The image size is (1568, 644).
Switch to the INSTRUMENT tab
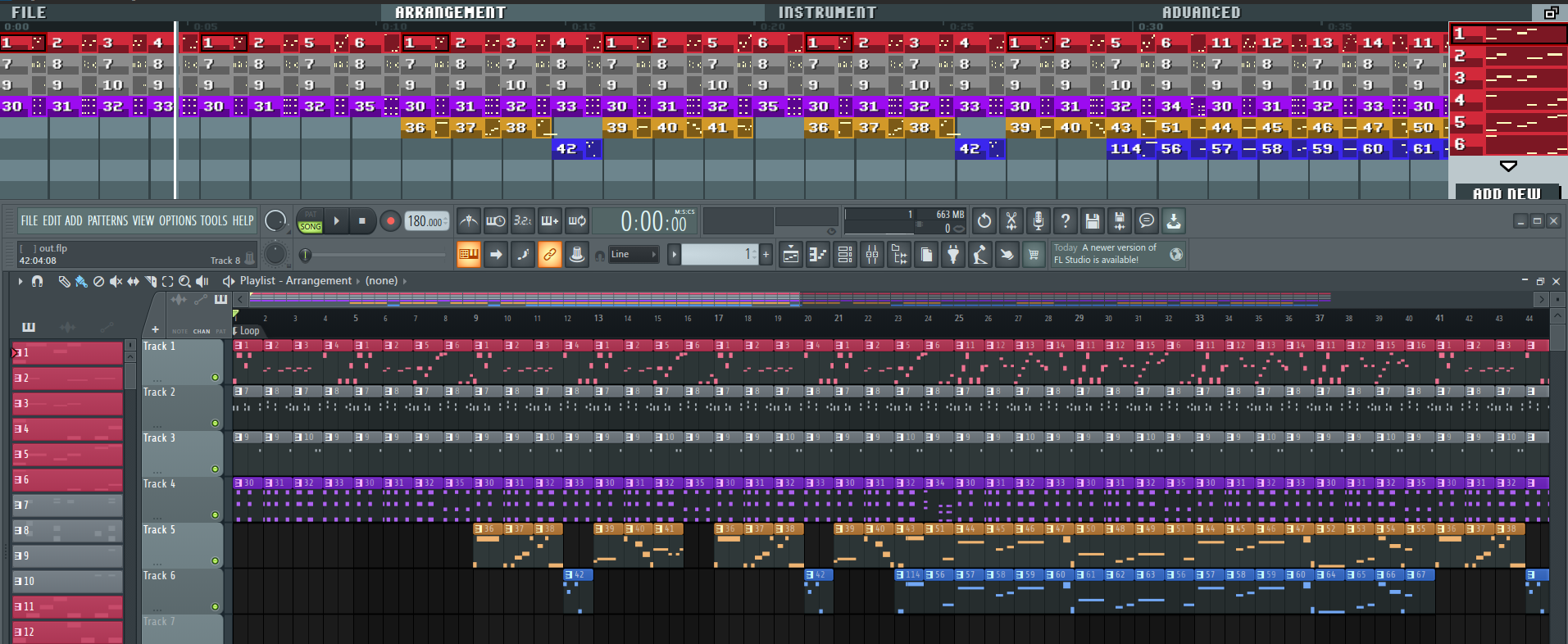827,12
